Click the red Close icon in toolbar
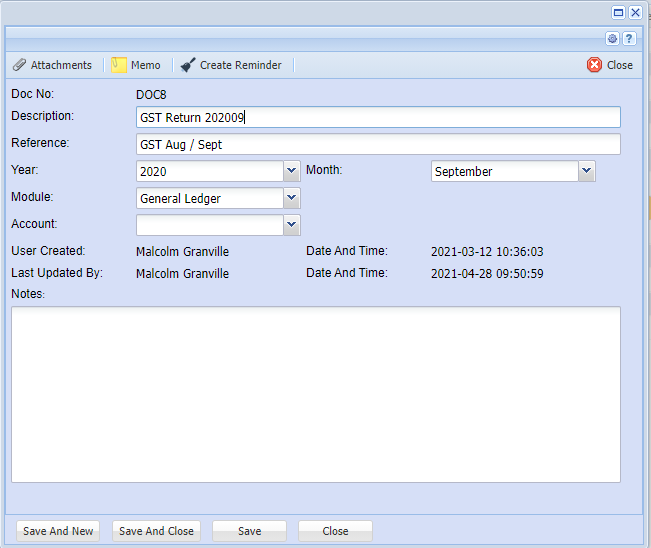 pos(594,65)
